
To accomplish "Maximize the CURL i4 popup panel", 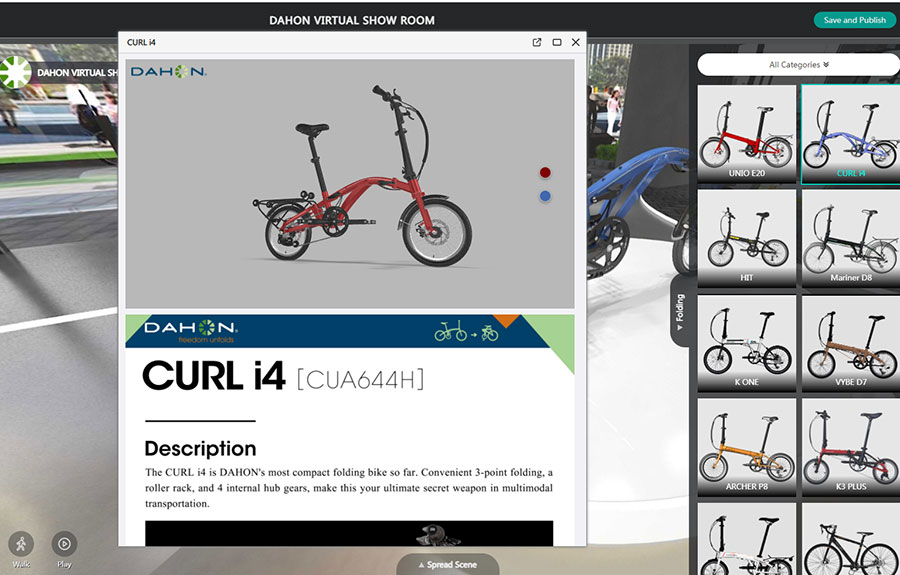I will (557, 43).
